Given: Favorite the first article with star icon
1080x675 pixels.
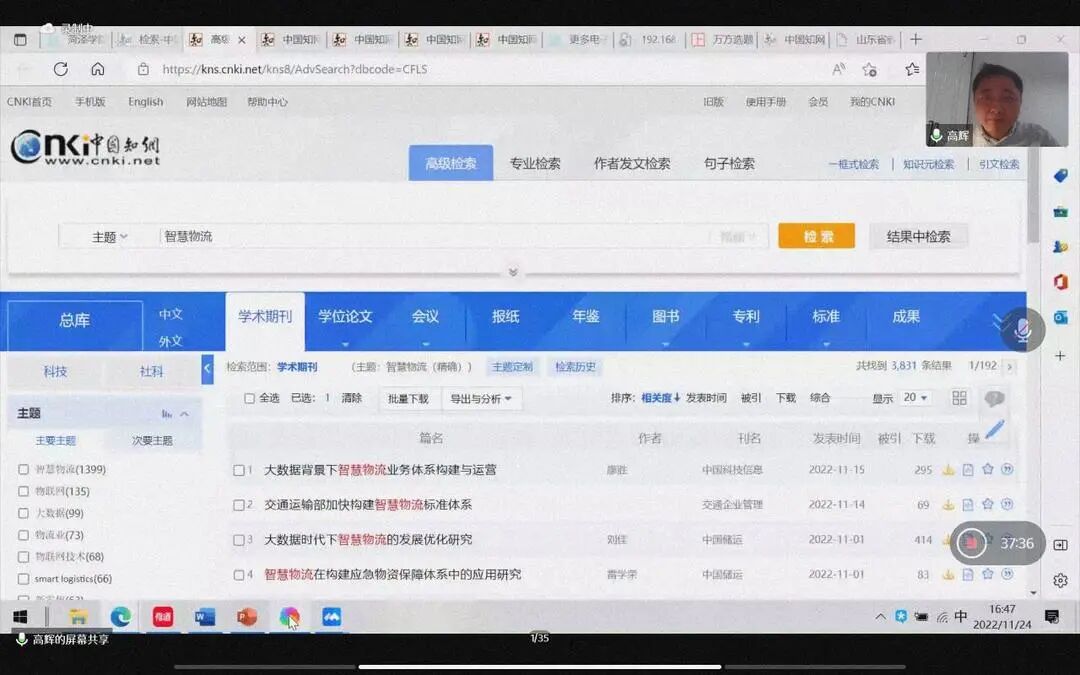Looking at the screenshot, I should (988, 469).
